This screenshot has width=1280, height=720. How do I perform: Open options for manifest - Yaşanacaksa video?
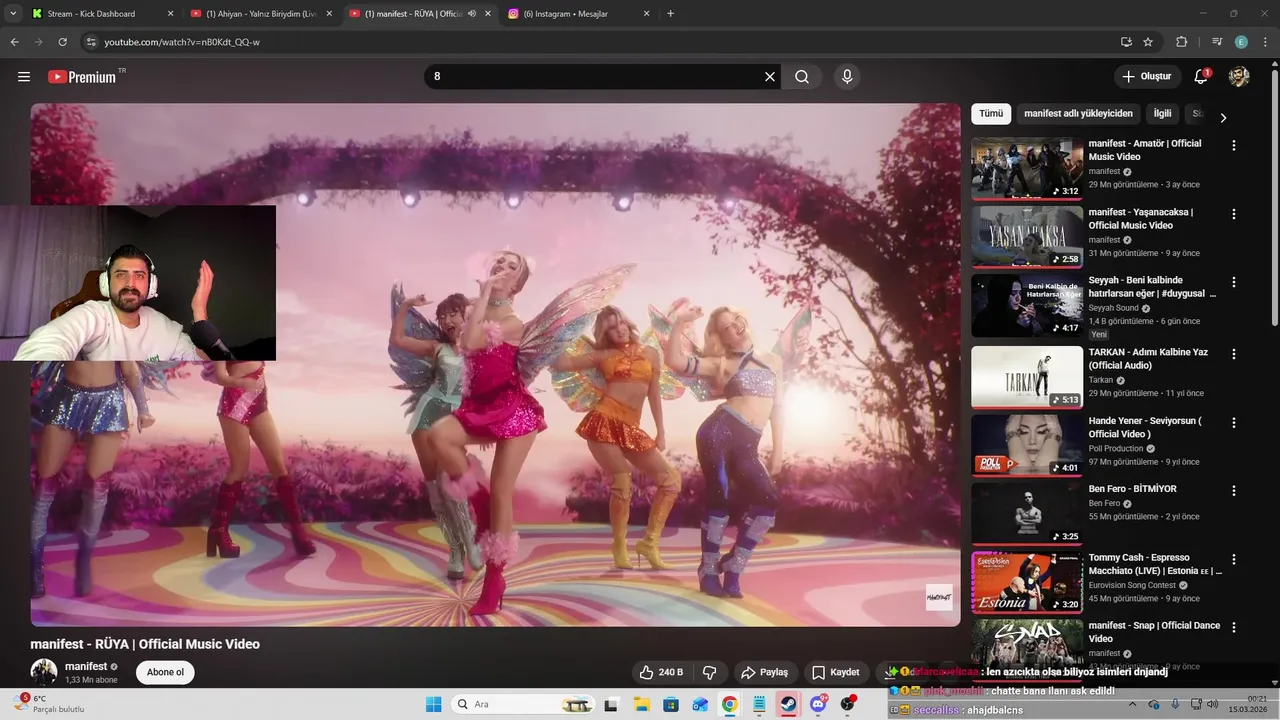click(1234, 214)
